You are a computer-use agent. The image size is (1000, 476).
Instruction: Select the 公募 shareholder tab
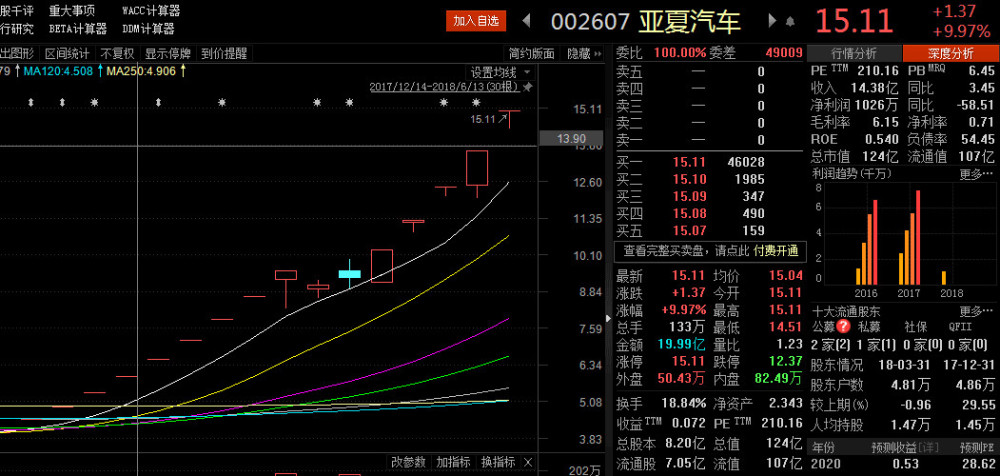pos(823,327)
